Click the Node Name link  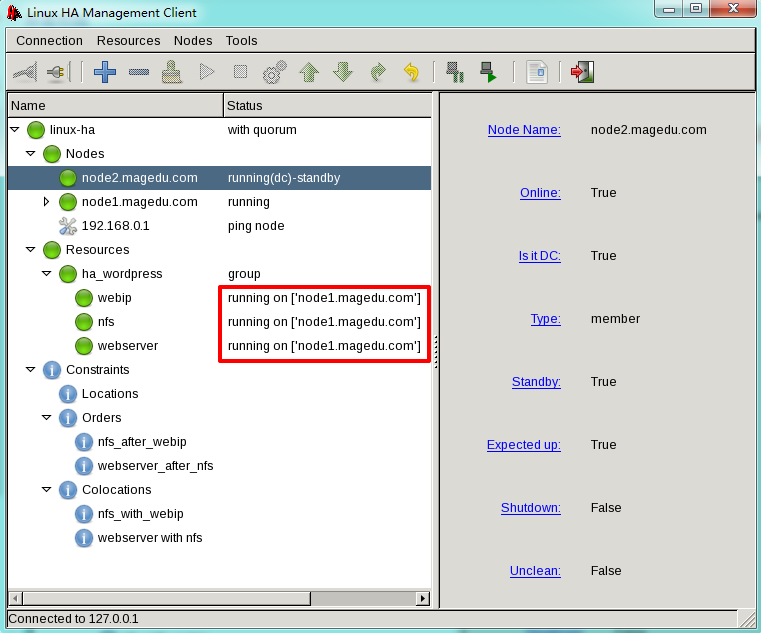coord(524,130)
